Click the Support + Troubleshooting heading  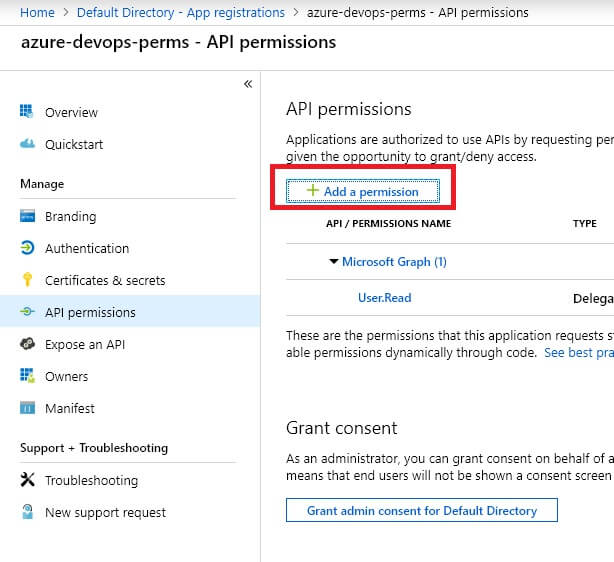pyautogui.click(x=94, y=448)
